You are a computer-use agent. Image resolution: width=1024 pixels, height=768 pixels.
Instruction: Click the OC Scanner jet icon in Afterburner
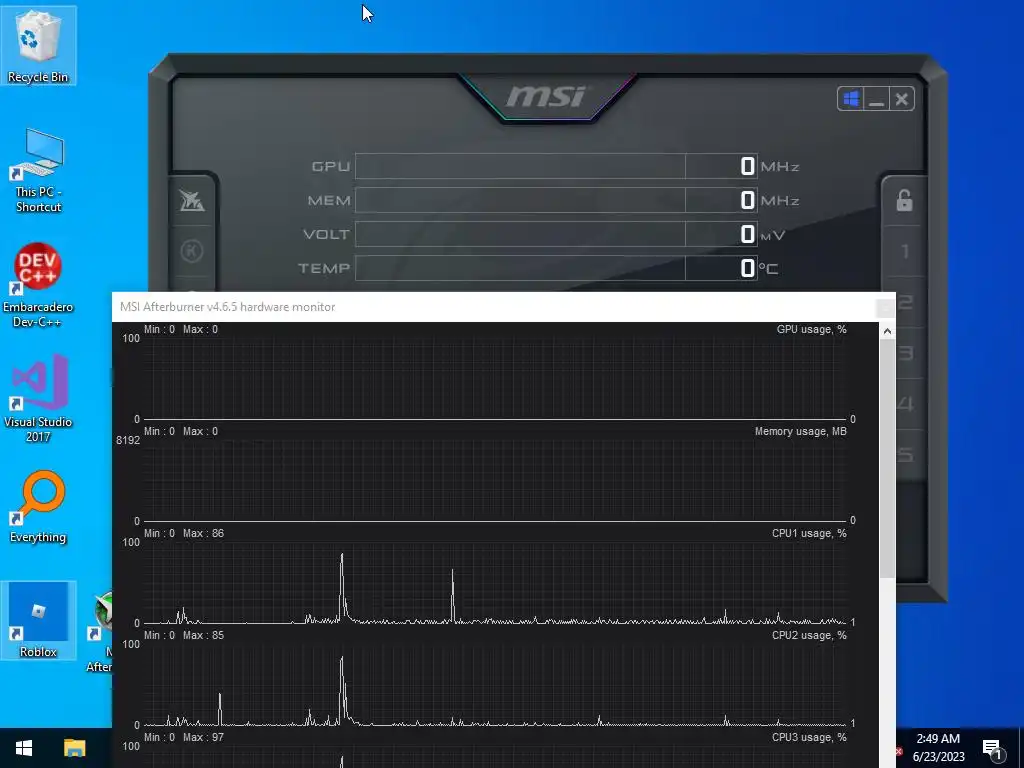coord(192,200)
